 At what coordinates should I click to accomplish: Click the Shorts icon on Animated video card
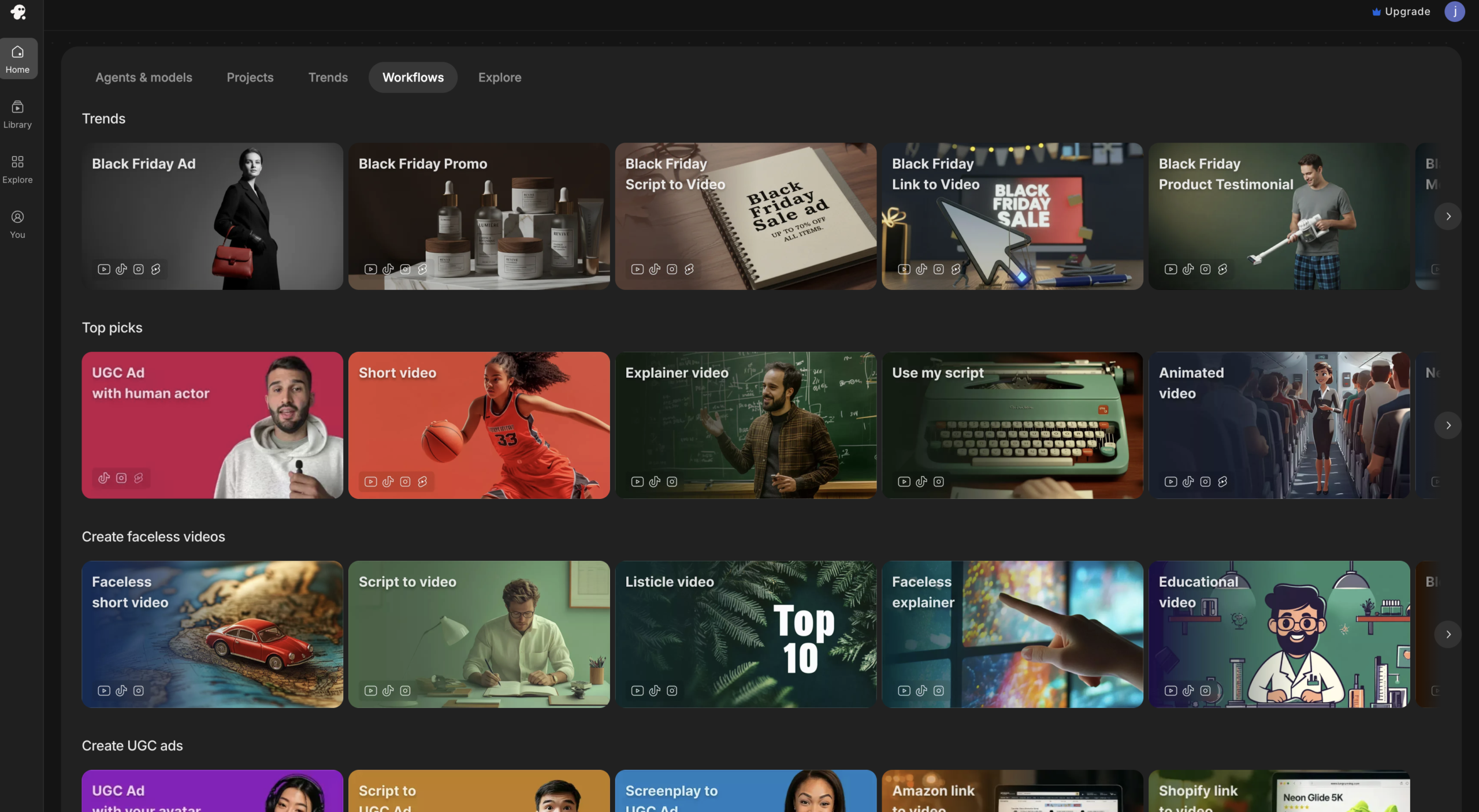[x=1222, y=482]
